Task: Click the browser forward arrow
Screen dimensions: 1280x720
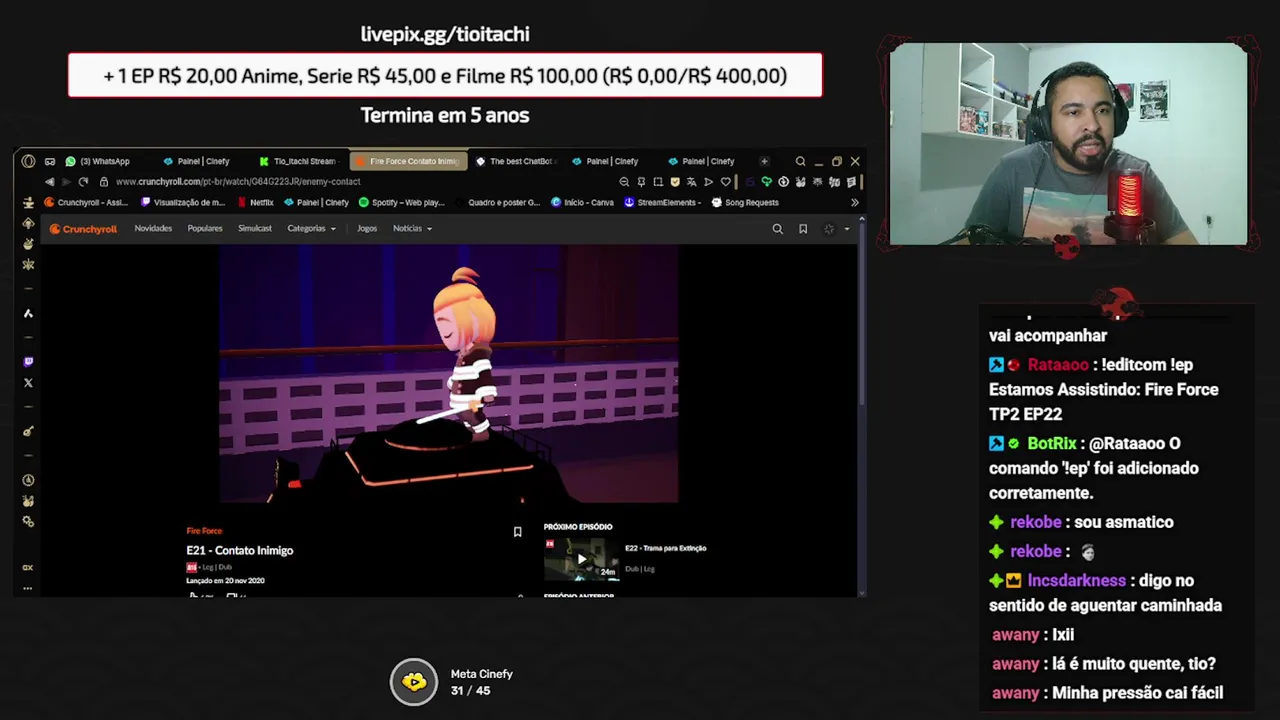Action: click(66, 182)
